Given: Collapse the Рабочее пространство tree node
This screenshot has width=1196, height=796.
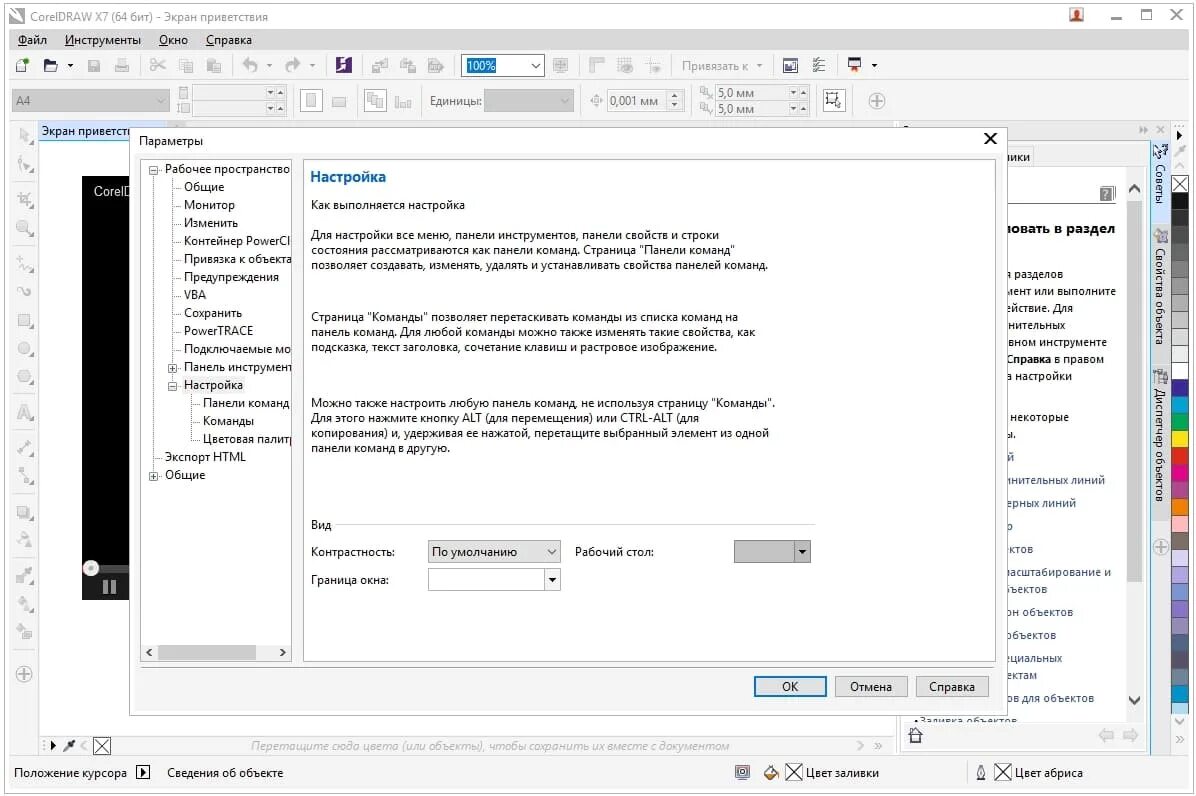Looking at the screenshot, I should click(x=153, y=170).
